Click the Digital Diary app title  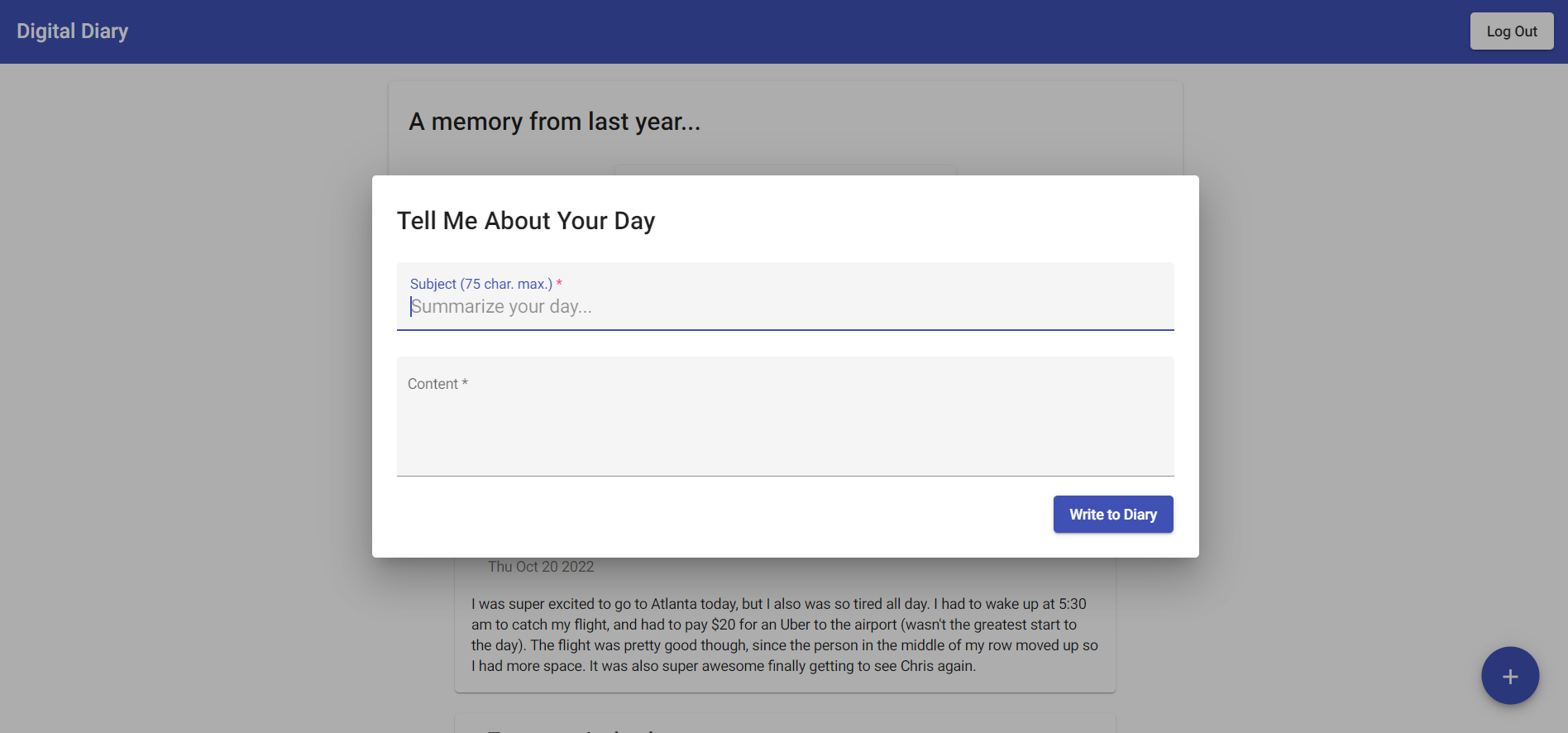click(x=73, y=31)
